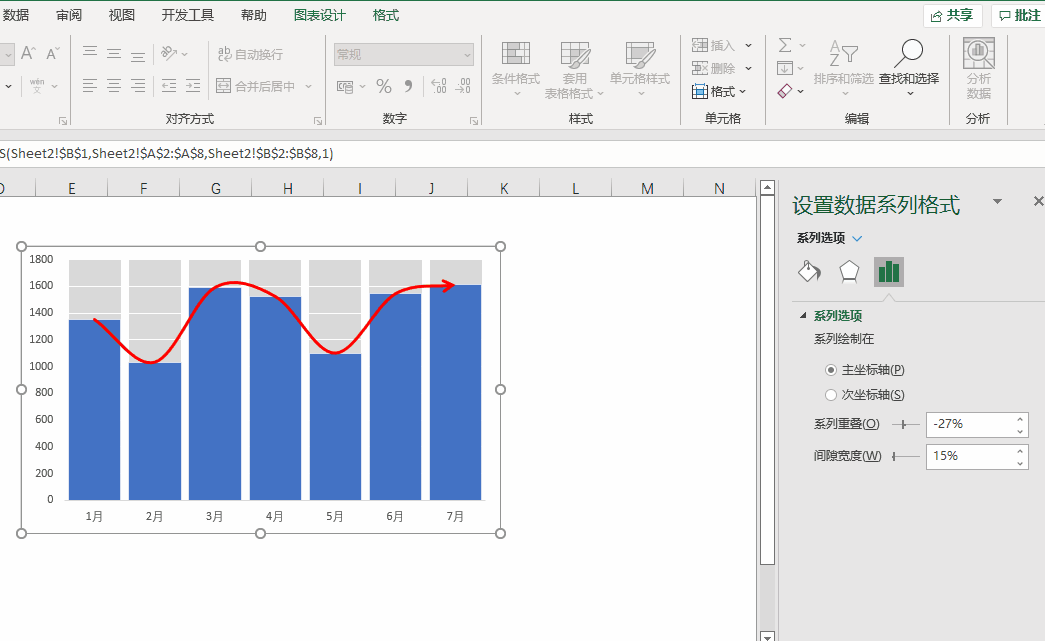Image resolution: width=1045 pixels, height=641 pixels.
Task: Open 套用表格格式 table styles
Action: click(x=574, y=69)
